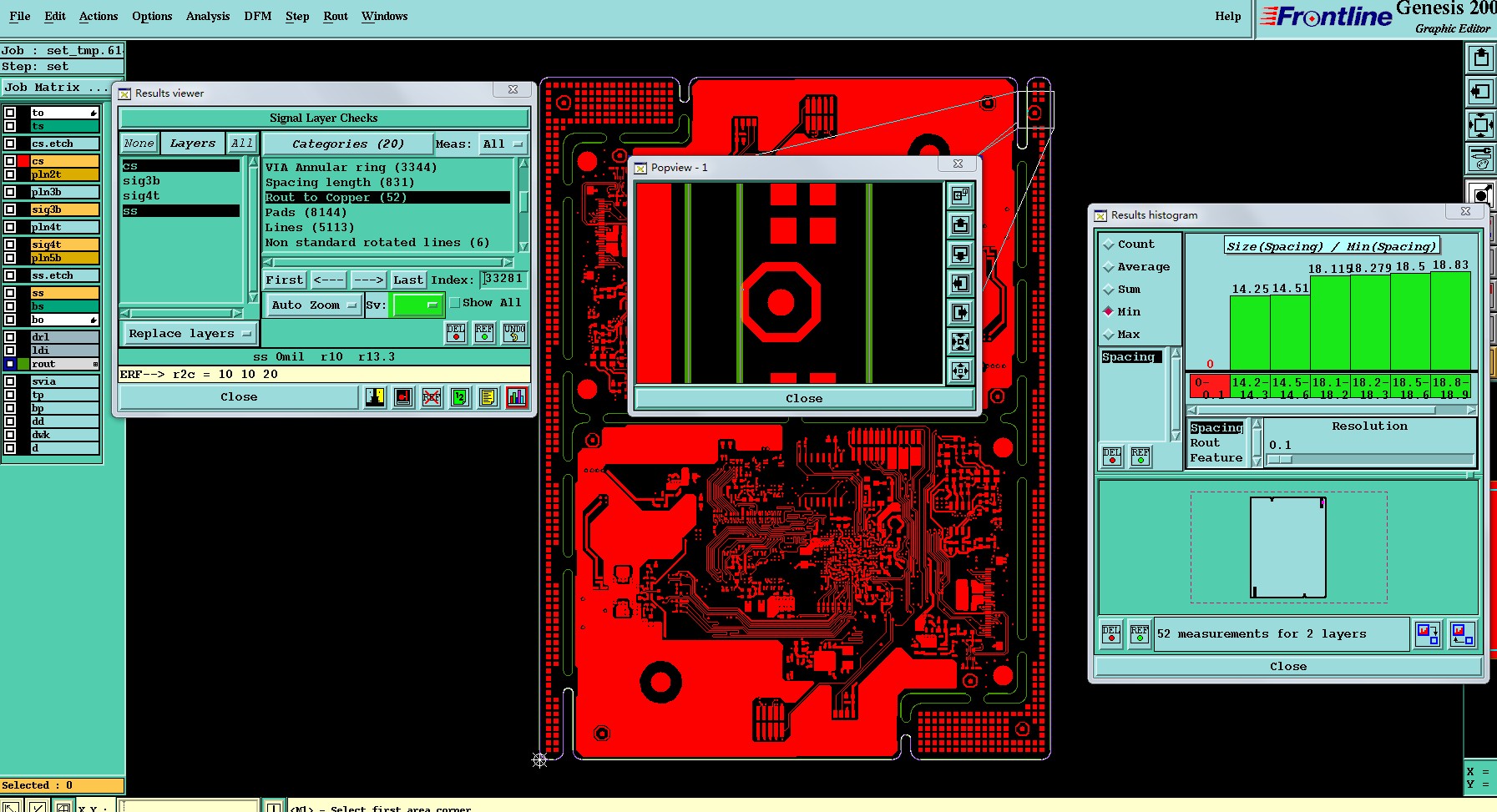Viewport: 1497px width, 812px height.
Task: Select the Max radio option
Action: (x=1109, y=335)
